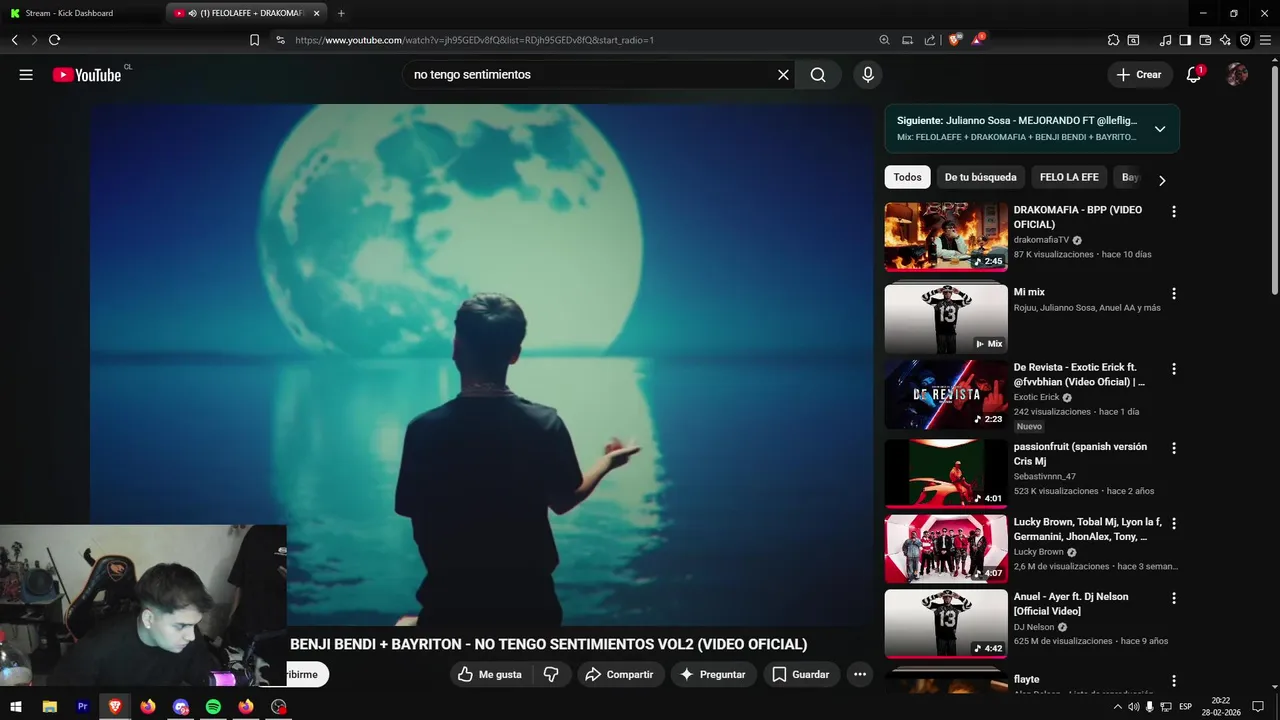The height and width of the screenshot is (720, 1280).
Task: Show more filter chips with arrow
Action: 1162,181
